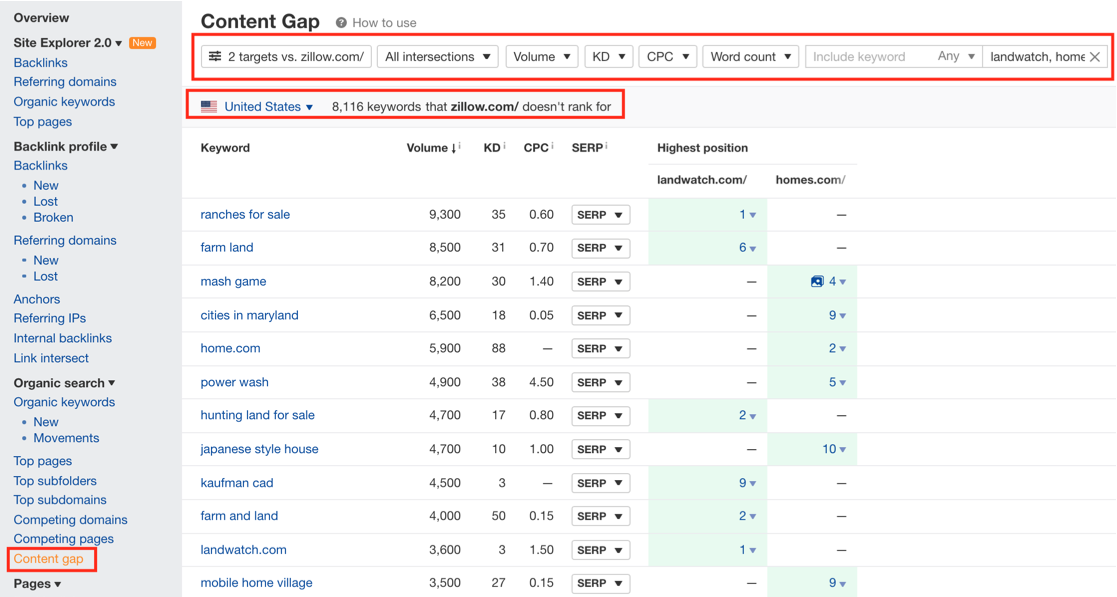
Task: Open the All intersections dropdown
Action: tap(437, 56)
